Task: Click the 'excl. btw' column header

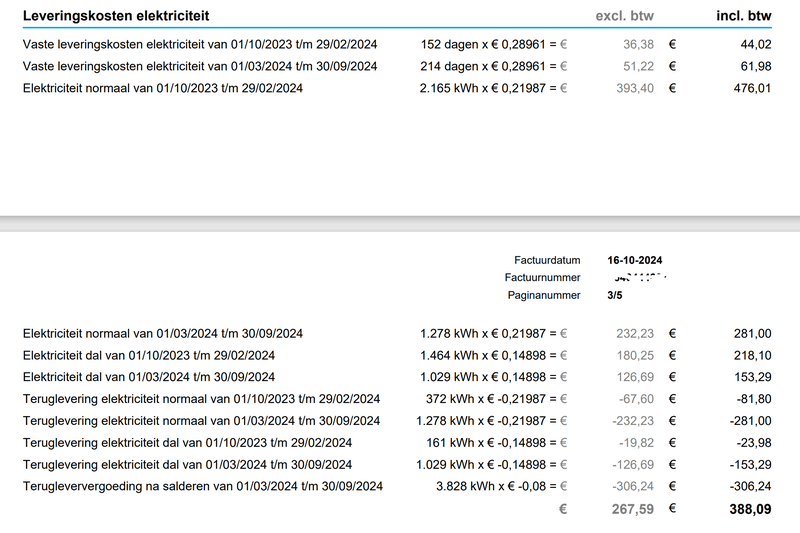Action: tap(624, 16)
